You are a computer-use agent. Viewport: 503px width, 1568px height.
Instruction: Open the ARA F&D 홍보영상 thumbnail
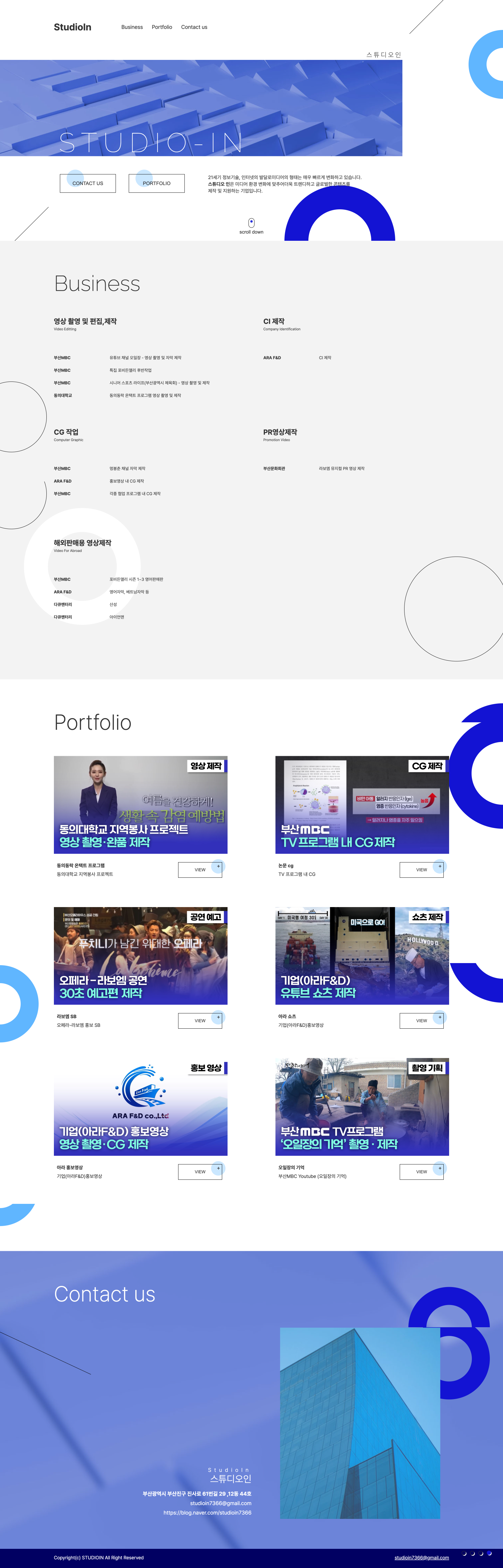coord(140,1107)
